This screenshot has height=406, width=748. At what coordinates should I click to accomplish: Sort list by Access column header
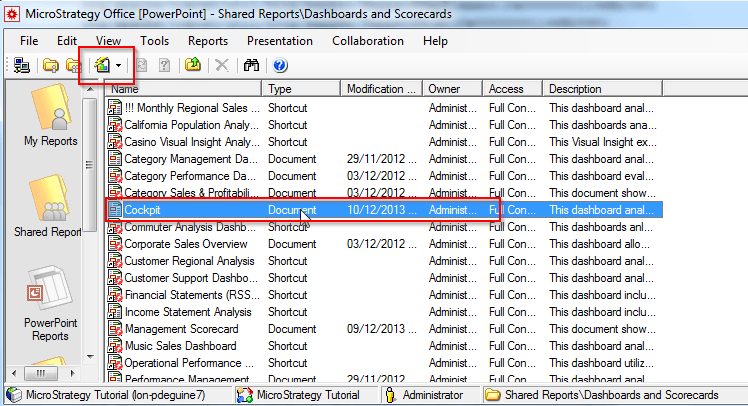513,89
